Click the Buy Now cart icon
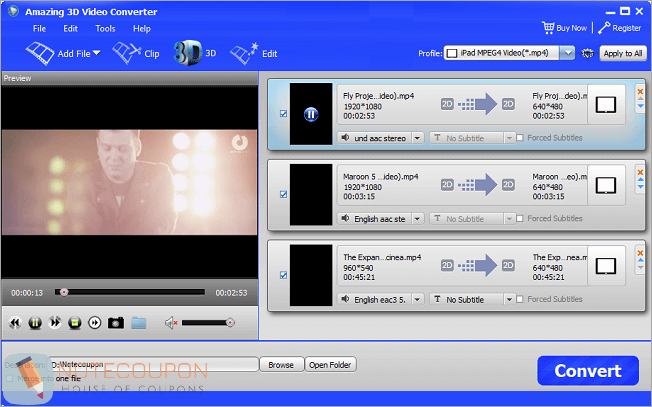652x407 pixels. pyautogui.click(x=548, y=27)
